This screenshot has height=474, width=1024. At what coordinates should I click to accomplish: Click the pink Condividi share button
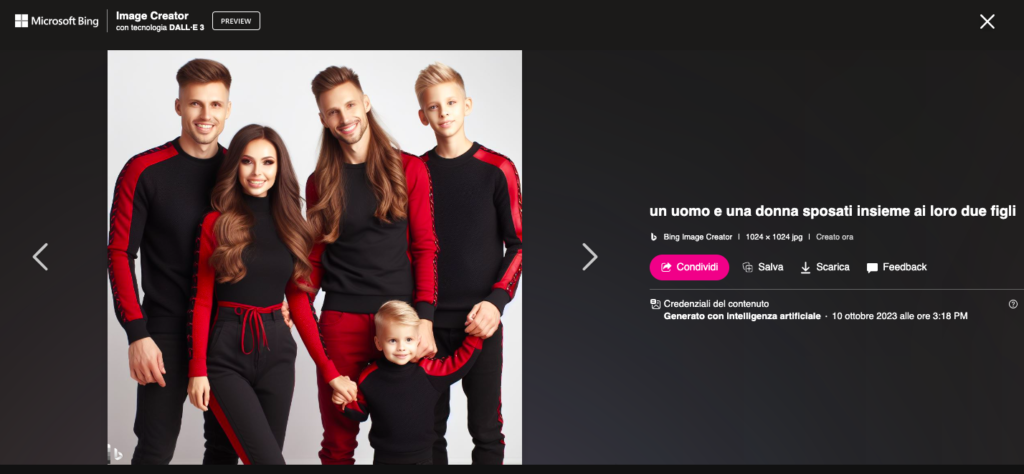[x=689, y=267]
